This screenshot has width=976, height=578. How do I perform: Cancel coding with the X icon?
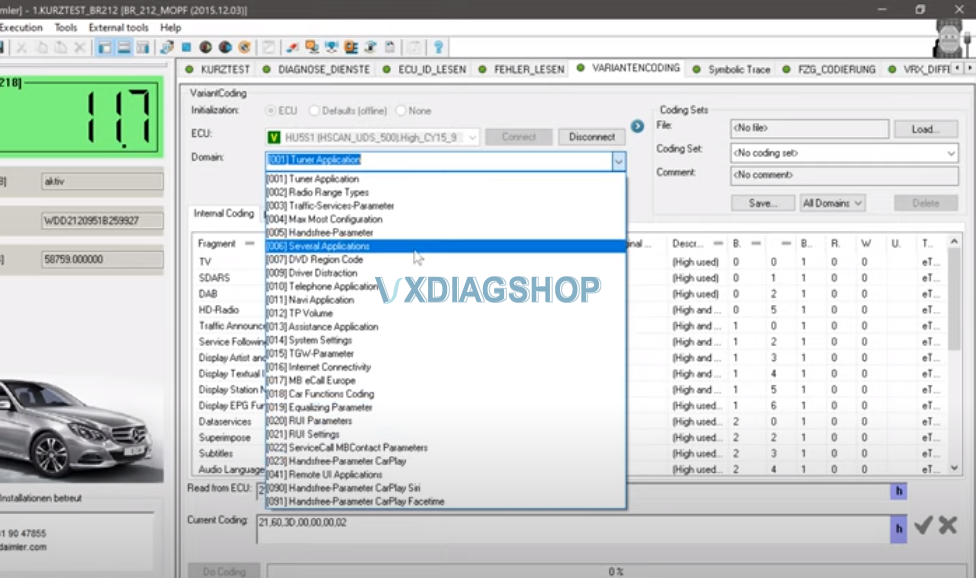pyautogui.click(x=948, y=526)
